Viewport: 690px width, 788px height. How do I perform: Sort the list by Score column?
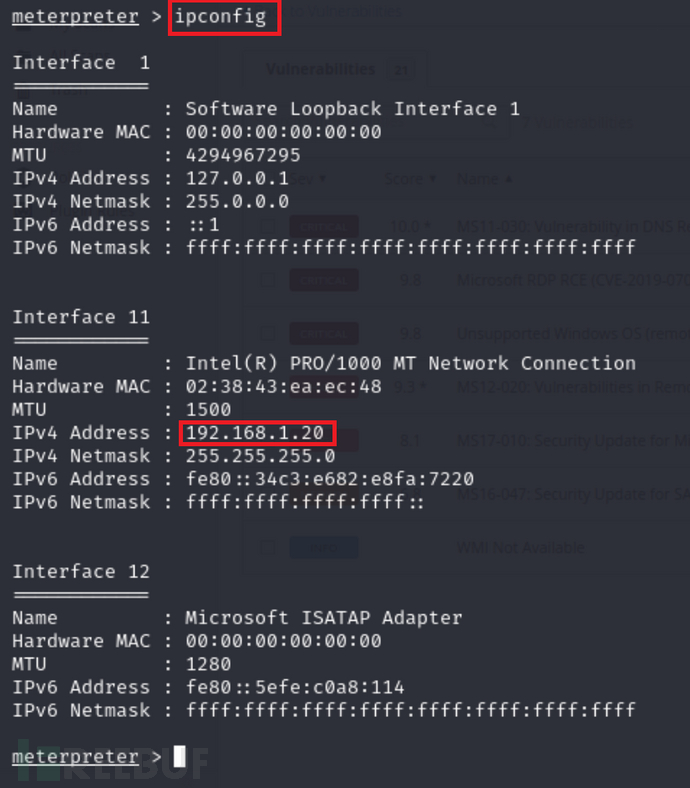[x=410, y=179]
